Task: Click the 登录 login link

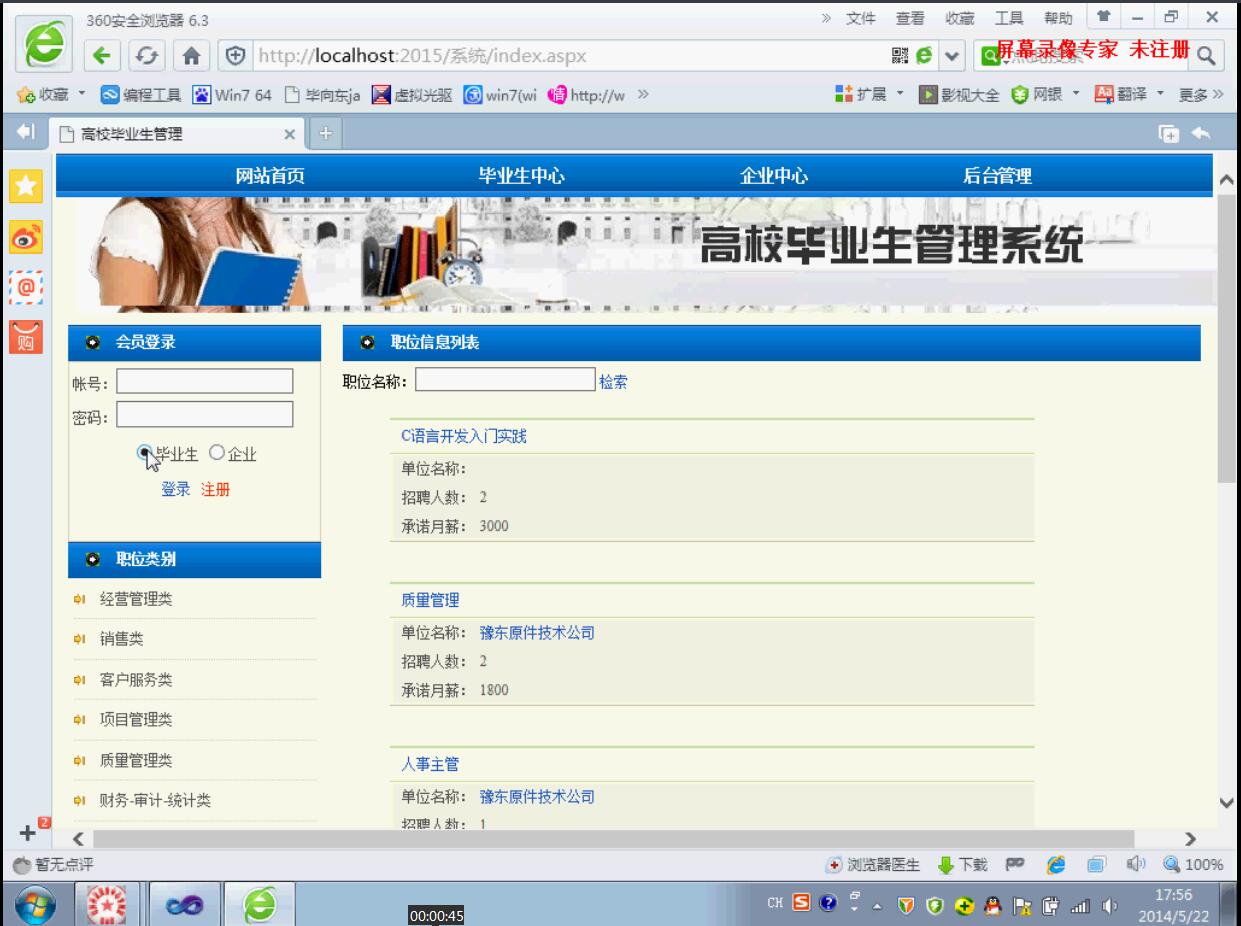Action: (176, 490)
